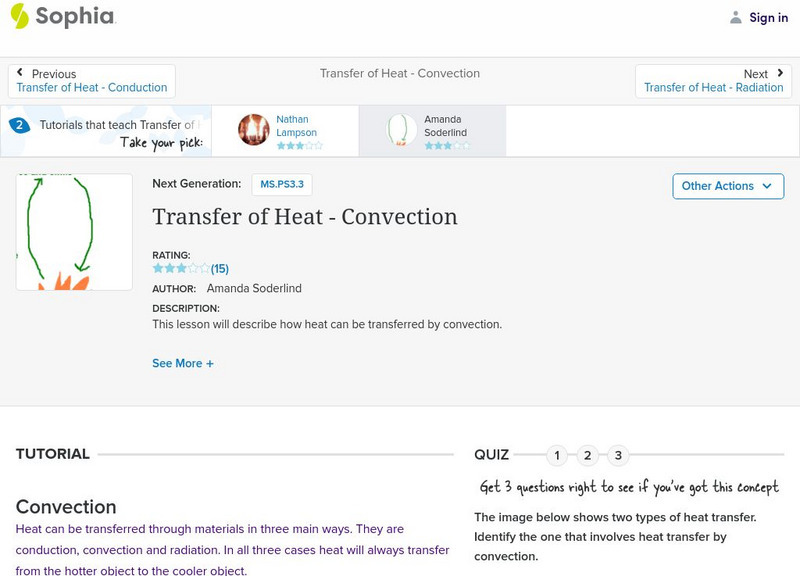This screenshot has height=576, width=800.
Task: Click the convection lesson thumbnail image
Action: pyautogui.click(x=74, y=232)
